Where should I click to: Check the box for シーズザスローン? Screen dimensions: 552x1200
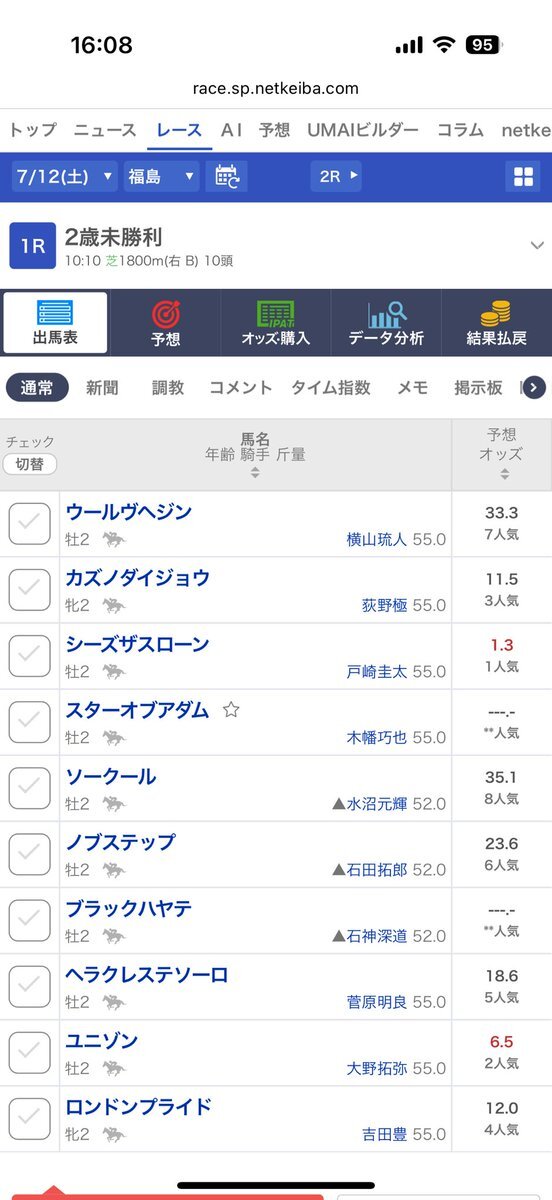[x=30, y=656]
